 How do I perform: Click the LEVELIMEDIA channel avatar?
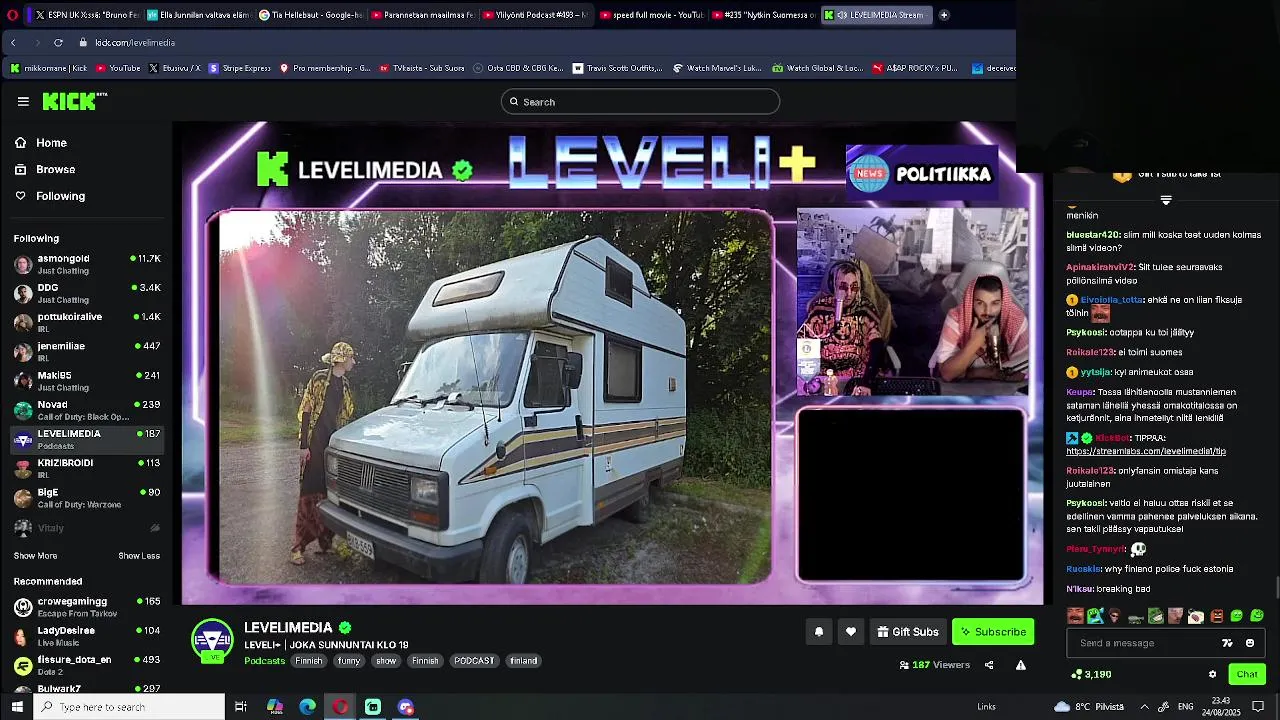coord(212,641)
